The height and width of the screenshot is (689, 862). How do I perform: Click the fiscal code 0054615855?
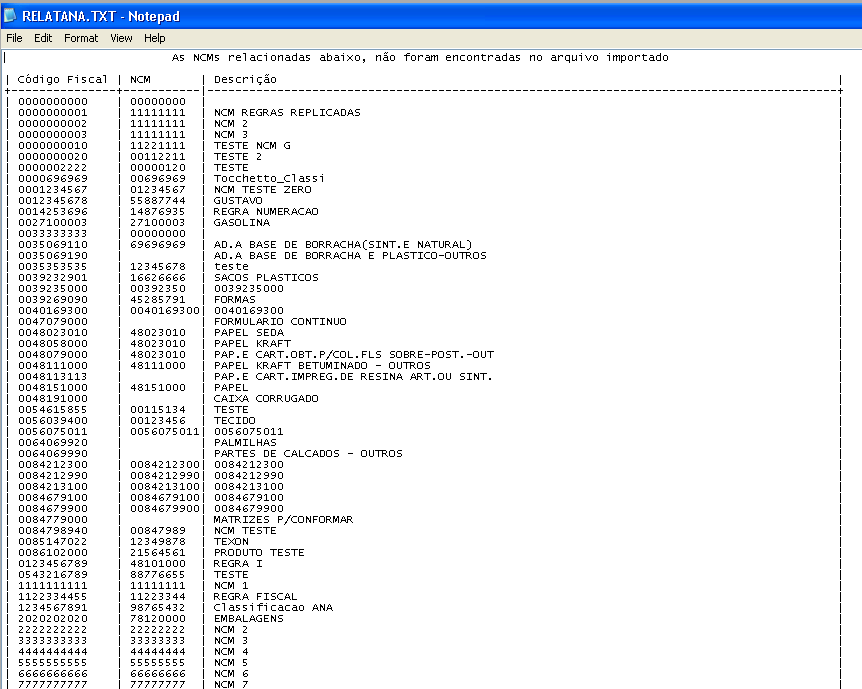(x=53, y=409)
